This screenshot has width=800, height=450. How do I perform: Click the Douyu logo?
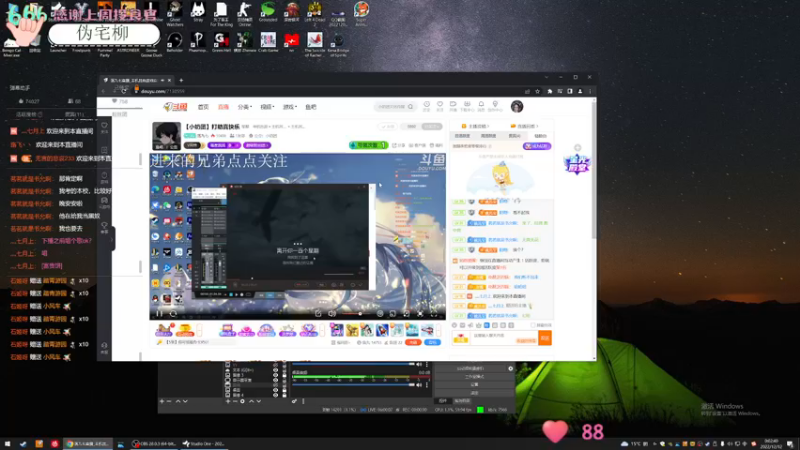[175, 107]
